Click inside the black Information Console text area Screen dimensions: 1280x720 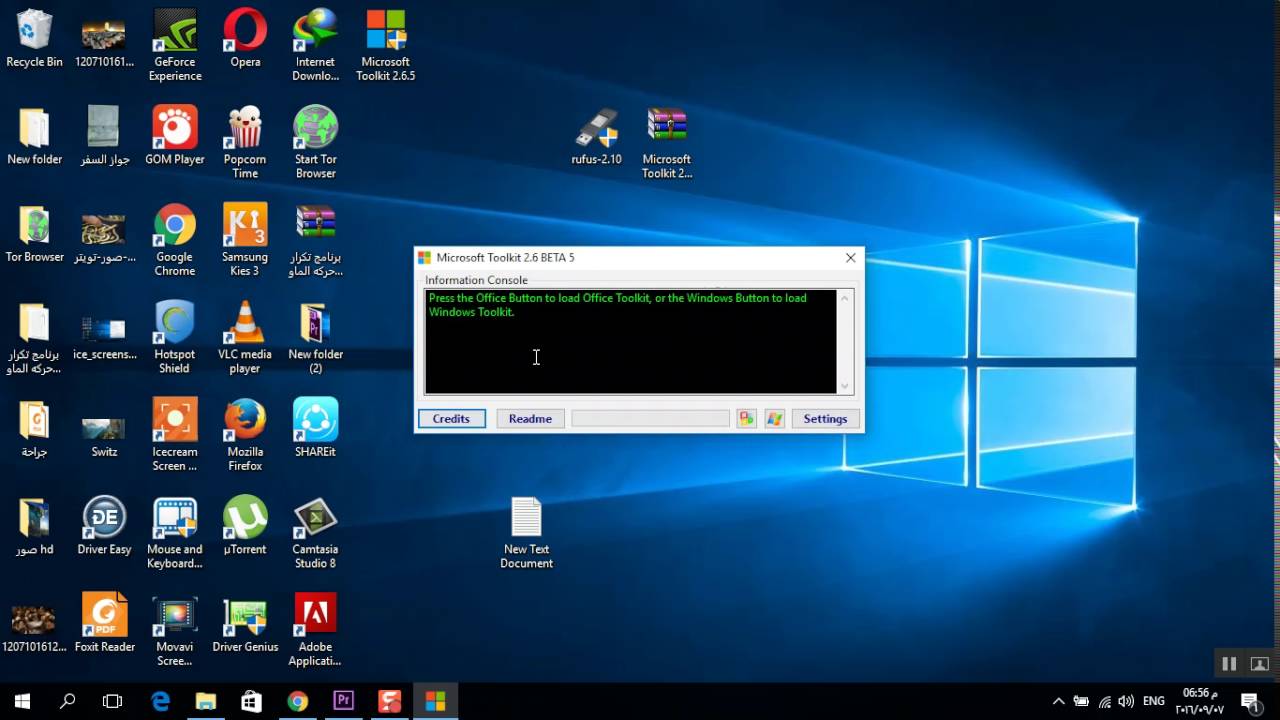click(x=630, y=342)
